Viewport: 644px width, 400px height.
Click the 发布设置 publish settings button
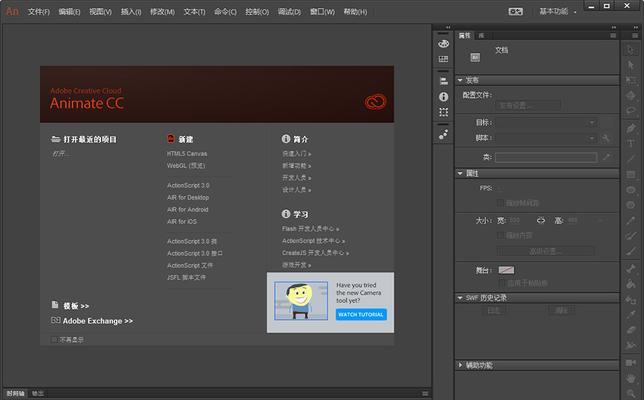[x=528, y=106]
